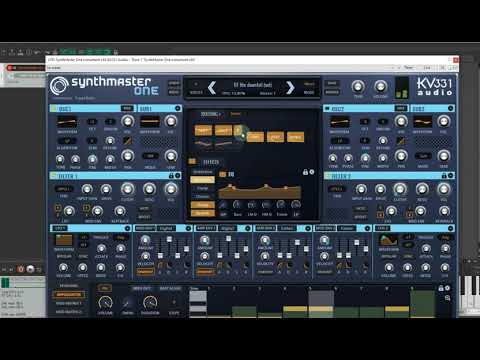Open the MOD ENV1 options menu circle

click(188, 228)
